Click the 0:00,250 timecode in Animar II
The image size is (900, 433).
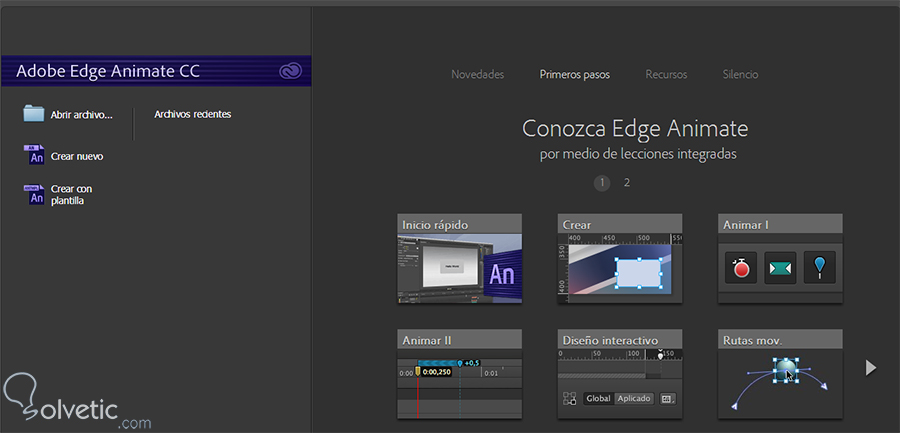pos(436,372)
